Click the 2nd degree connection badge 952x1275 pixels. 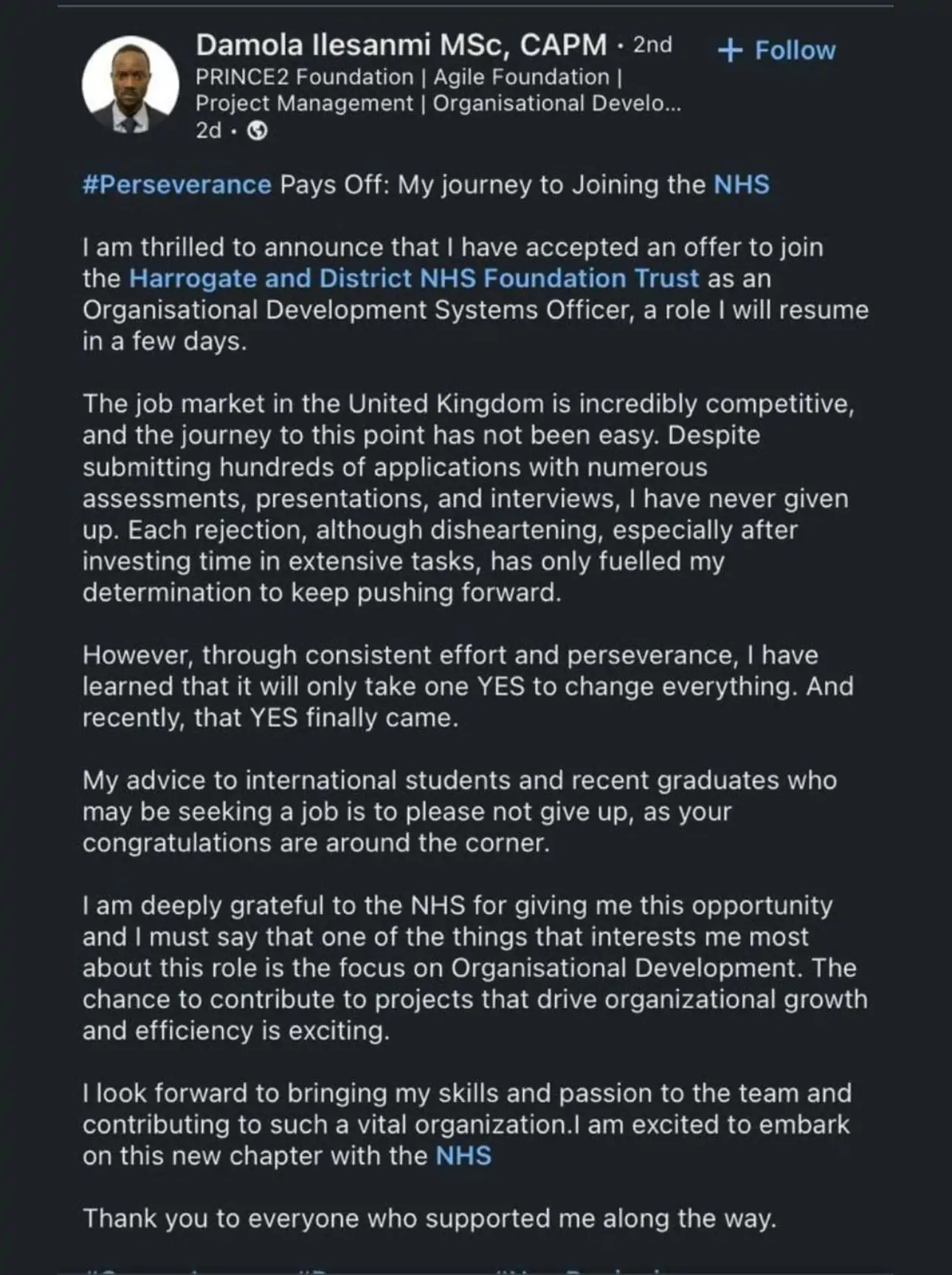tap(652, 46)
